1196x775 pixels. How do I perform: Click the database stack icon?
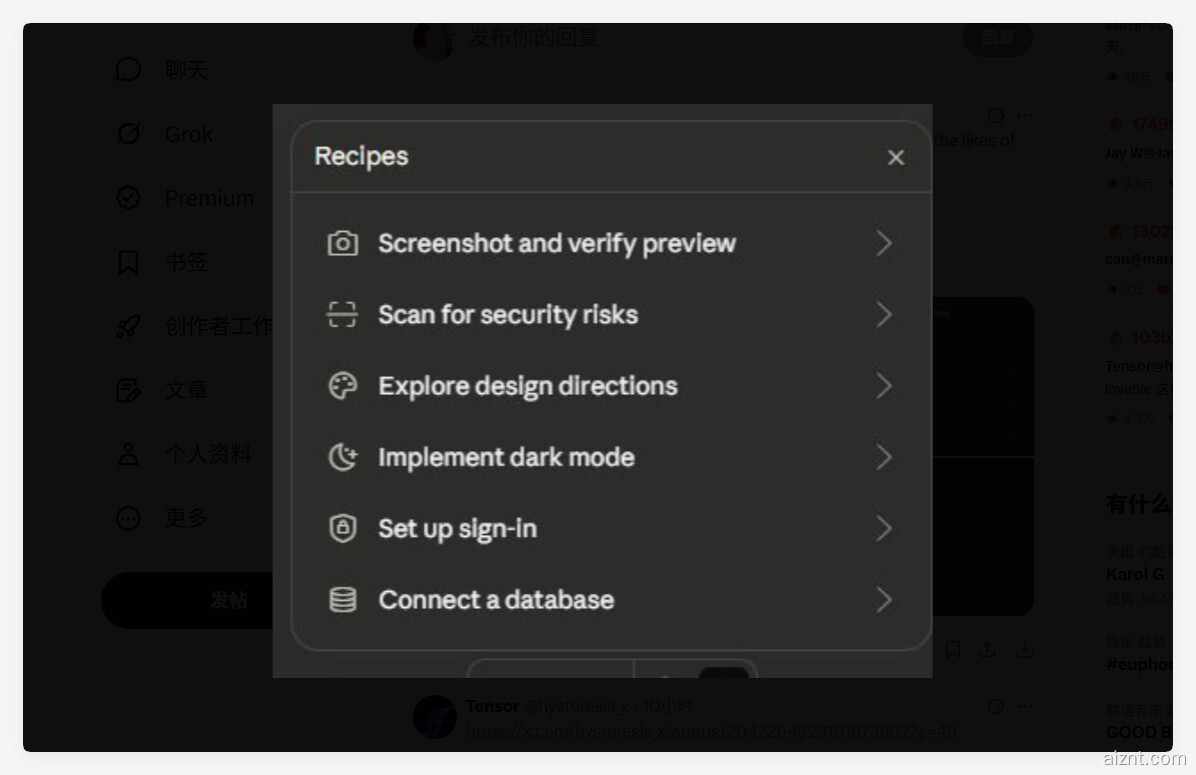343,600
